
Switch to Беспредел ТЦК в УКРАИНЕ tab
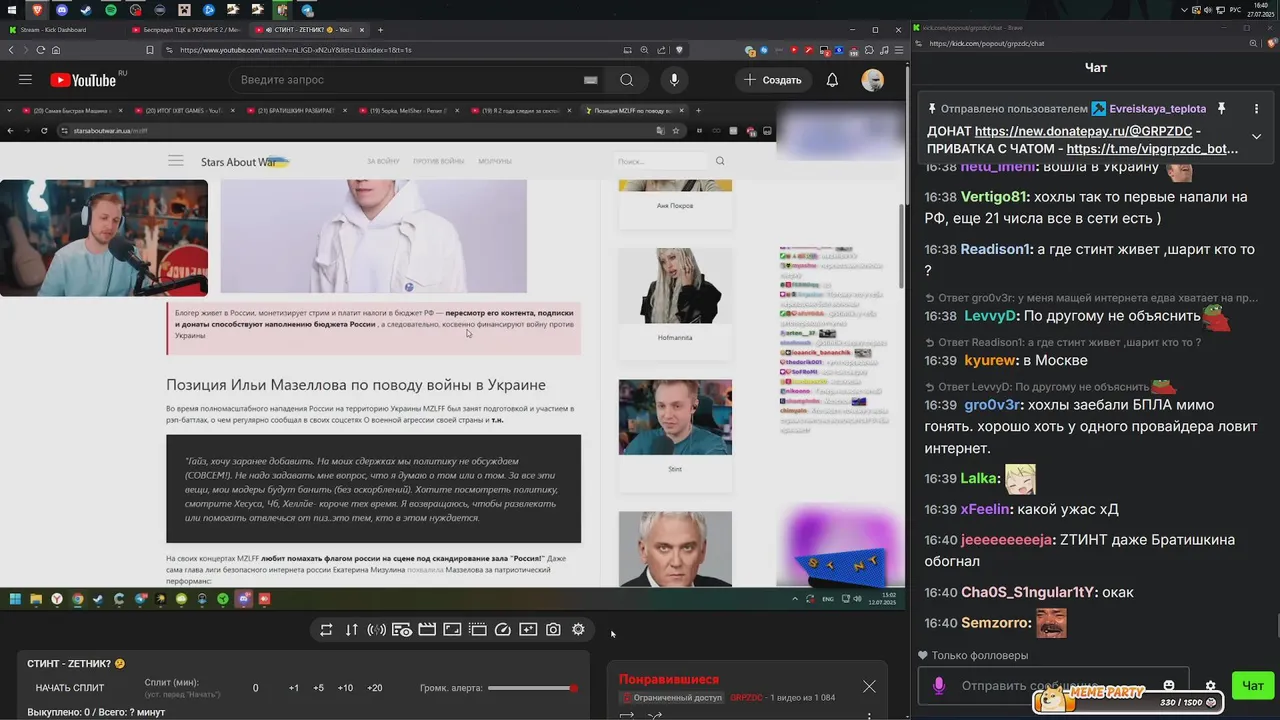(185, 29)
